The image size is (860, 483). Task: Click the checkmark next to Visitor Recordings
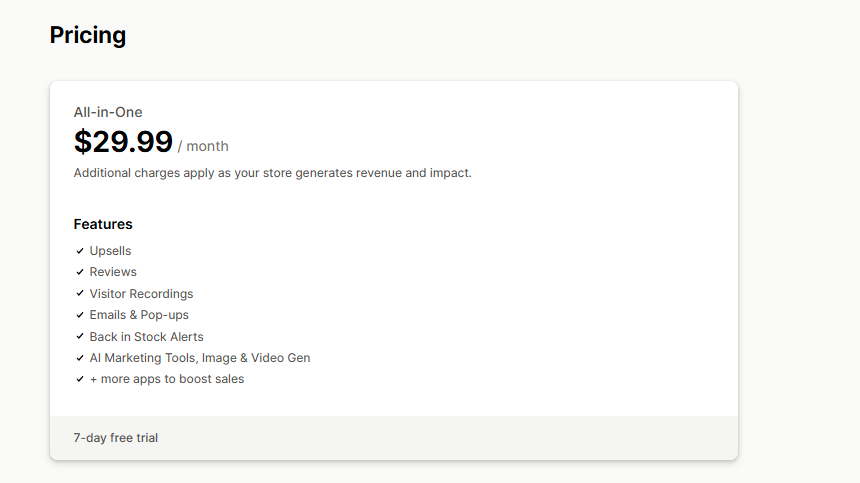[79, 294]
